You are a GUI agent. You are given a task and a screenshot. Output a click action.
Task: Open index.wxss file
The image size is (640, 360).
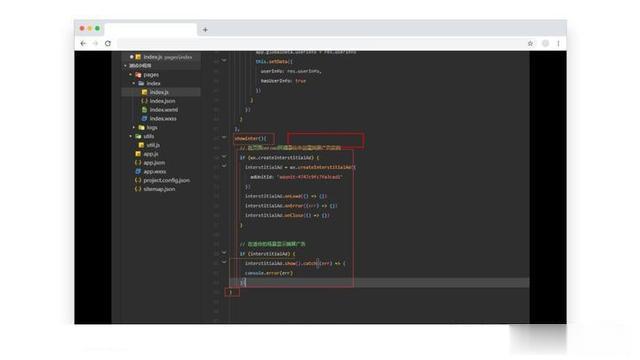click(x=159, y=119)
